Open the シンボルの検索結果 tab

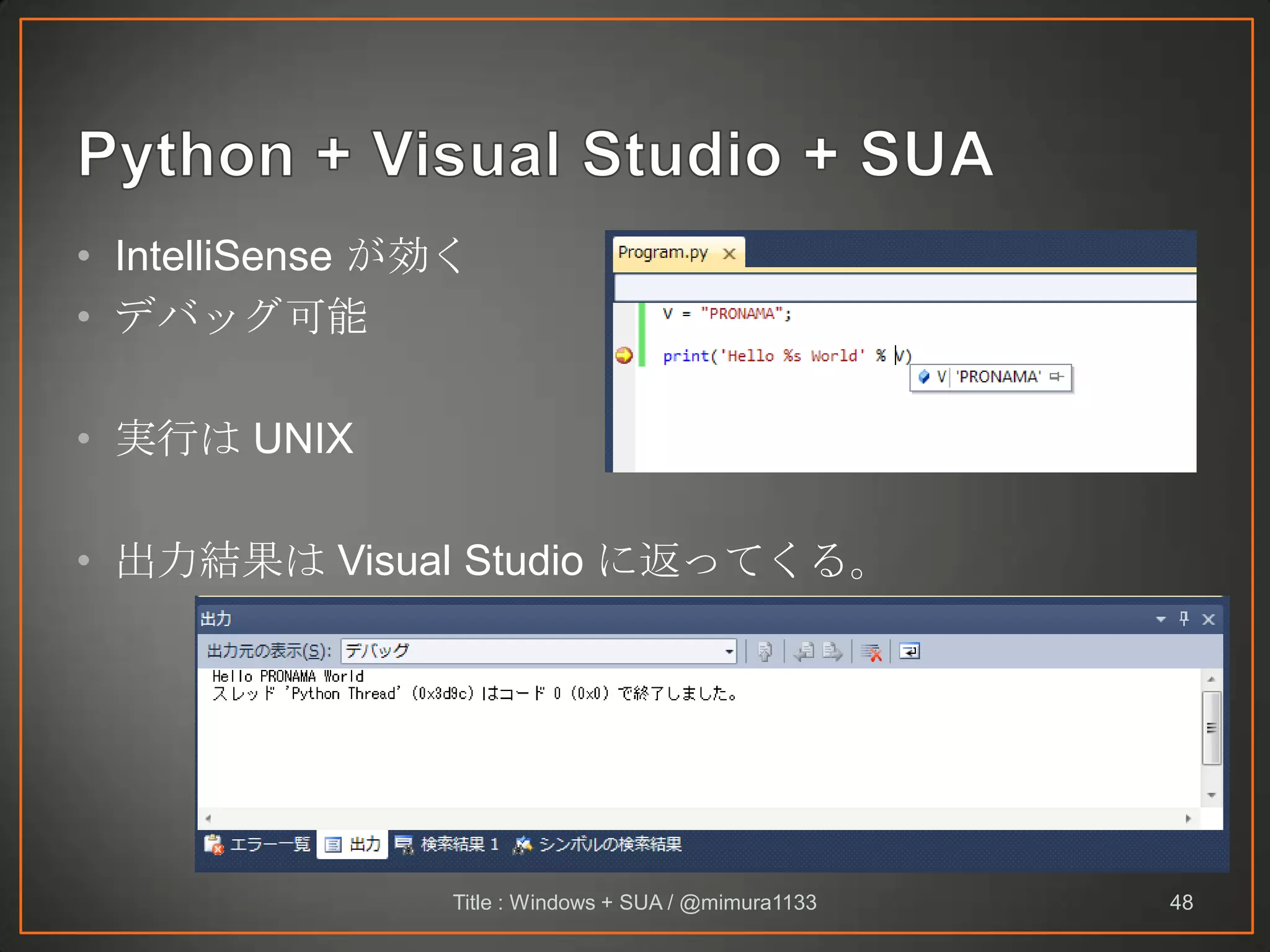pos(598,844)
